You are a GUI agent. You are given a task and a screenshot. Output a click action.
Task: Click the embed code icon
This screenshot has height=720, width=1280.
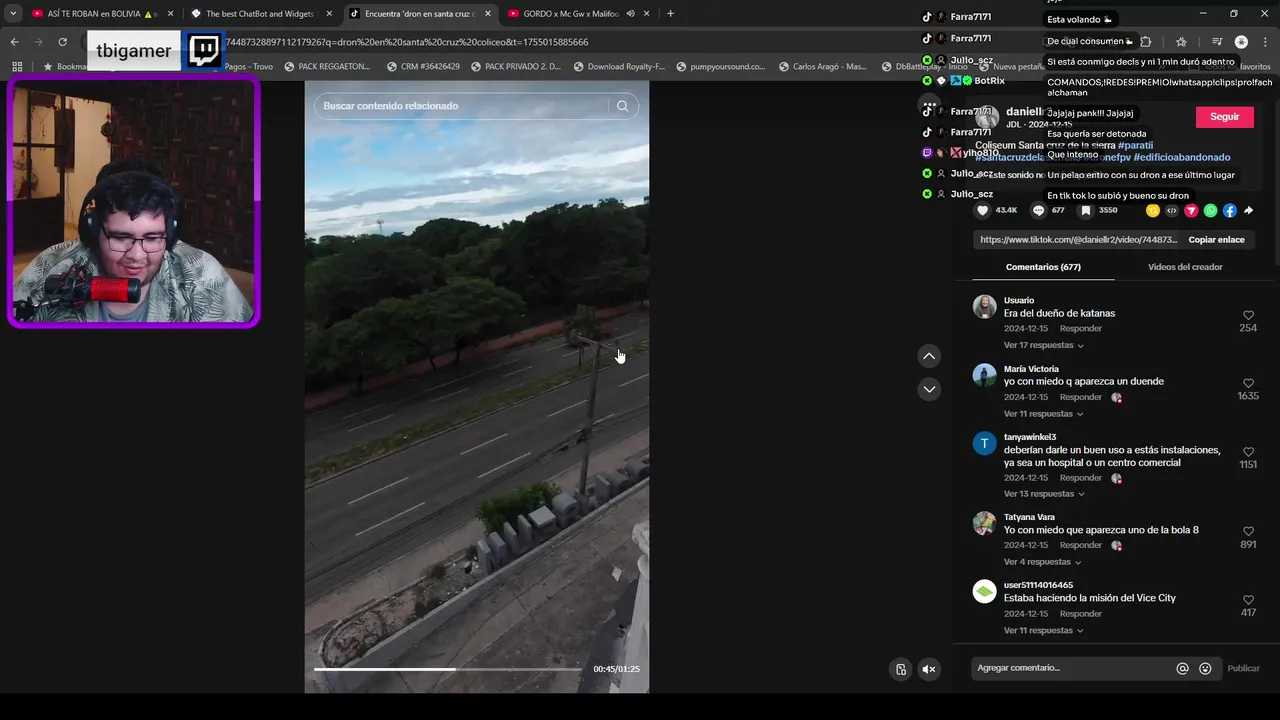[1172, 211]
